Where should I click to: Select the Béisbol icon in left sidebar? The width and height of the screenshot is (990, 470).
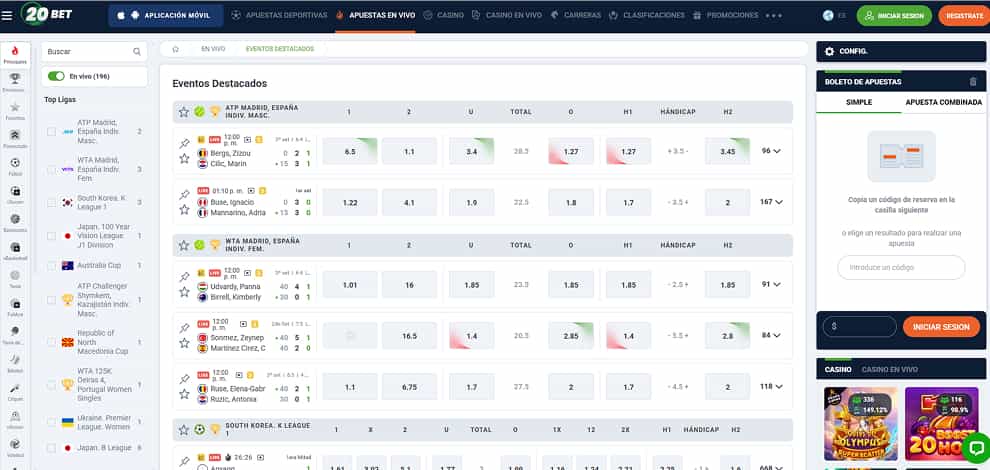[15, 359]
